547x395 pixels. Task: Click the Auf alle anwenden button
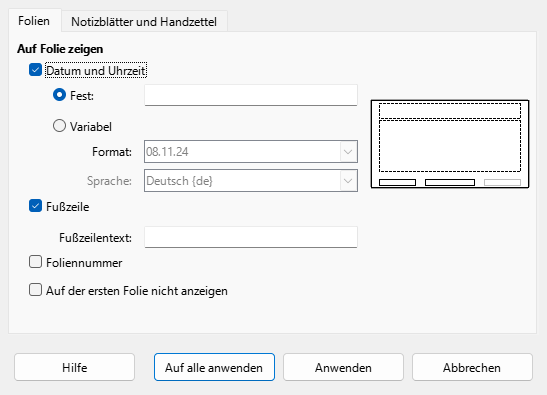(x=214, y=367)
